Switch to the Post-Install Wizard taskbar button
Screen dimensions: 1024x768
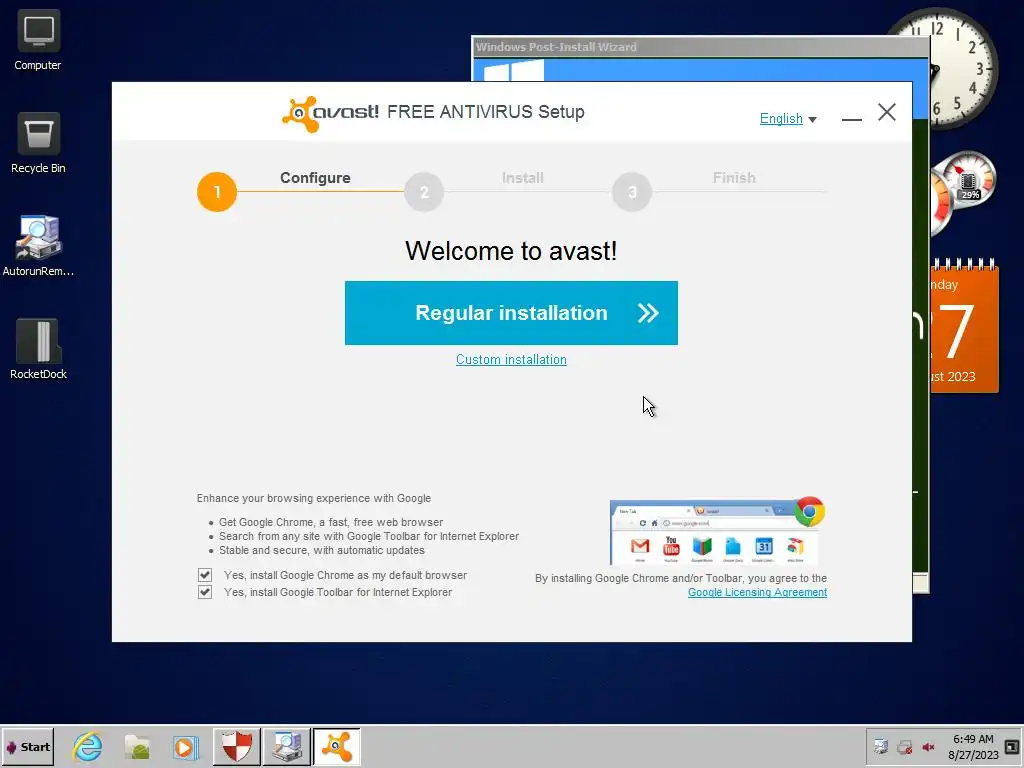click(x=287, y=746)
